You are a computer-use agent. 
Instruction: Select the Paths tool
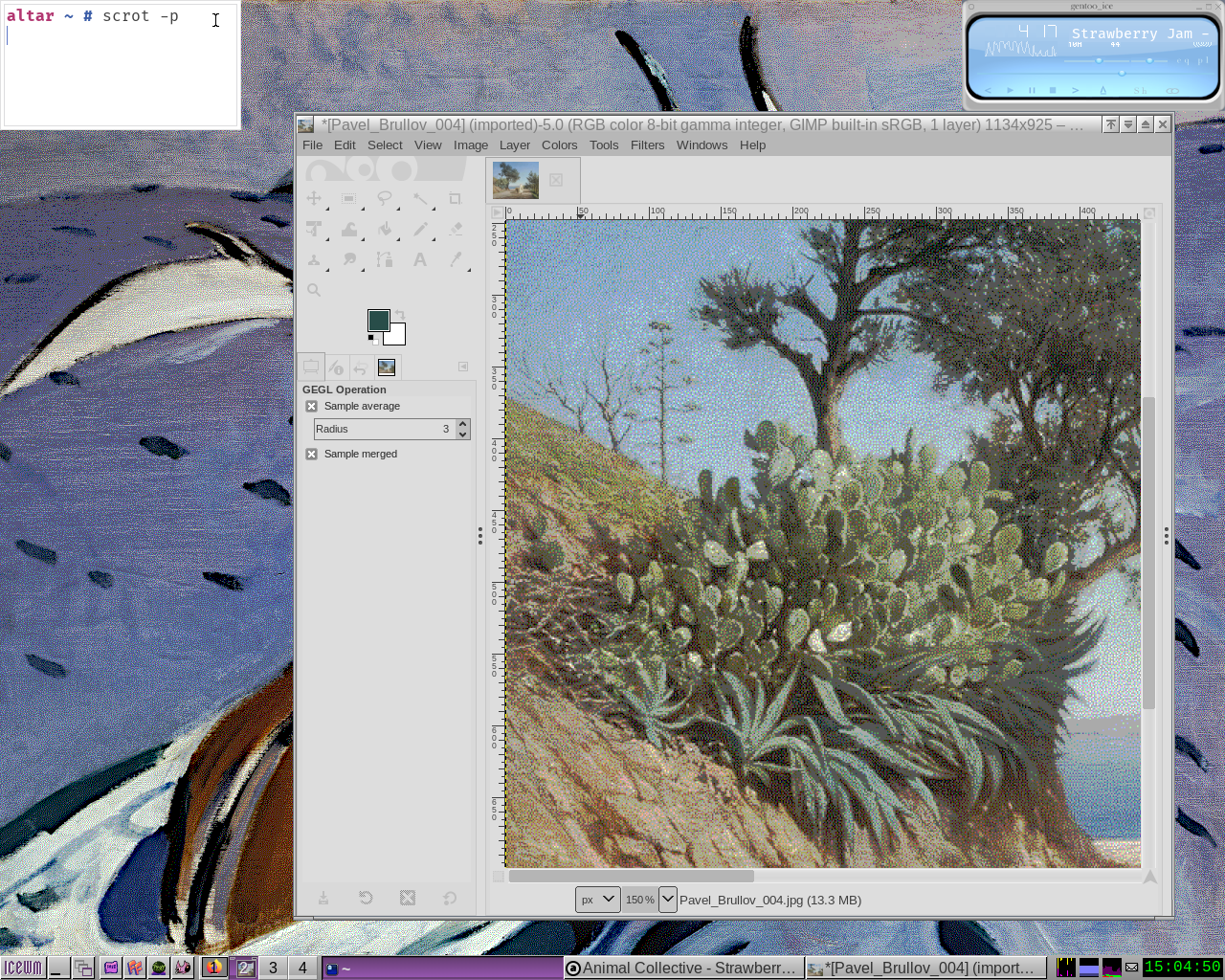coord(385,260)
